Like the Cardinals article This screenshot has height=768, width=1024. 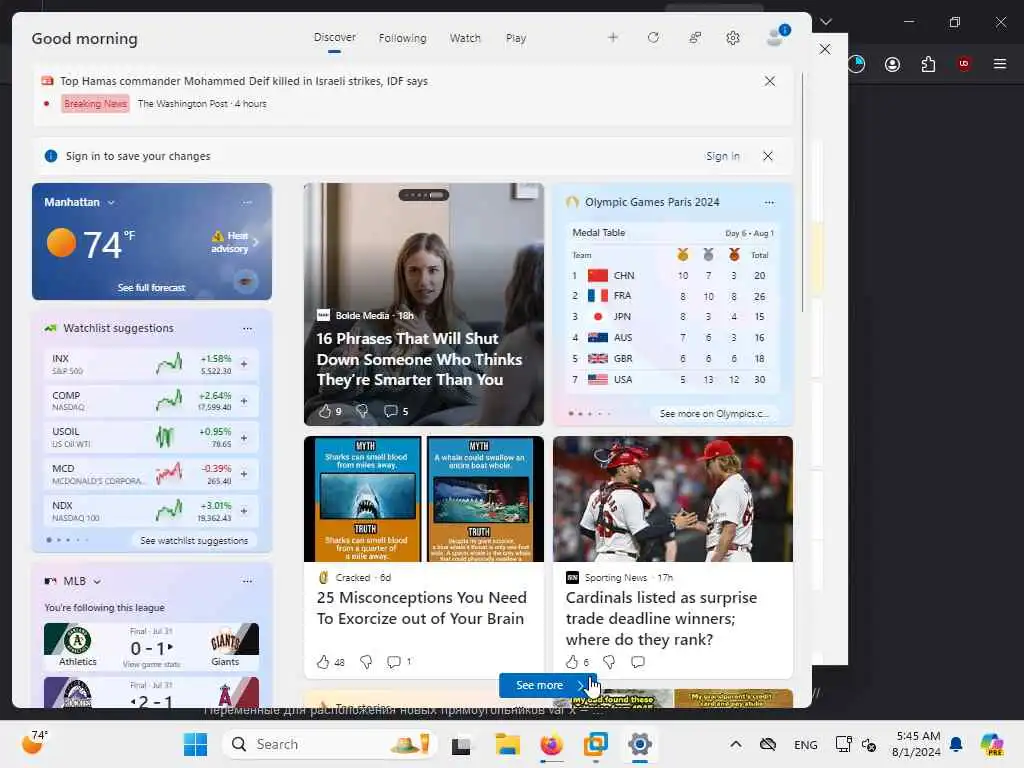point(572,662)
